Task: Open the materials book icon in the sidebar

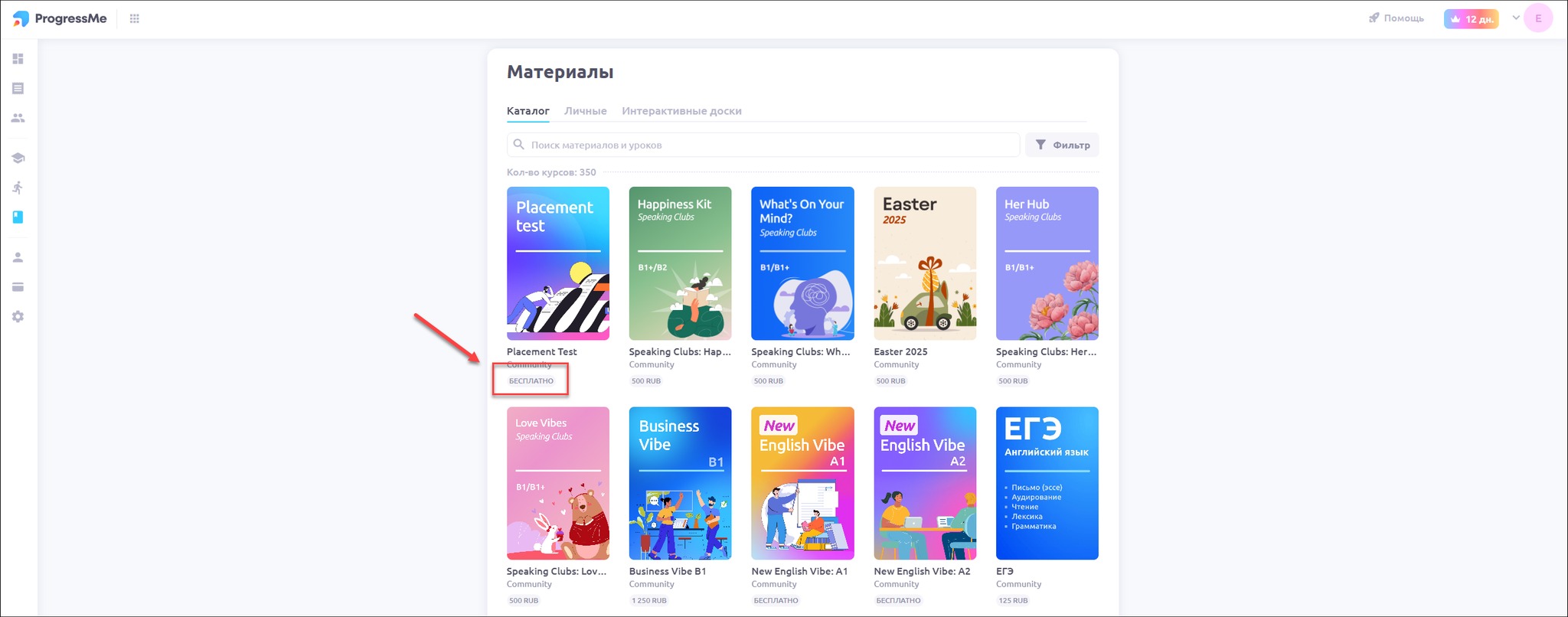Action: coord(18,217)
